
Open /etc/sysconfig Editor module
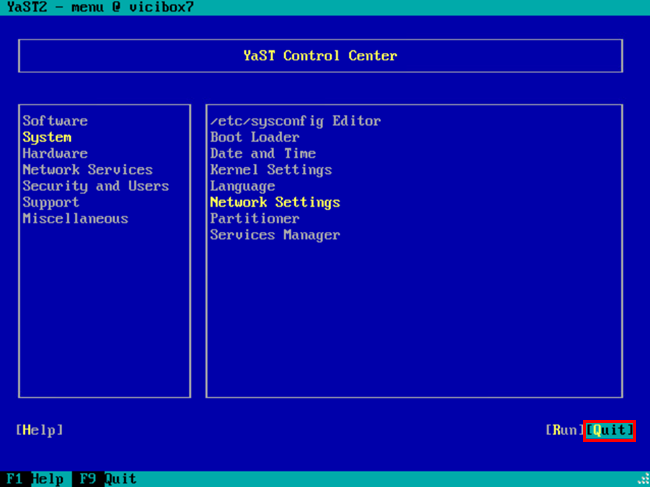(296, 121)
